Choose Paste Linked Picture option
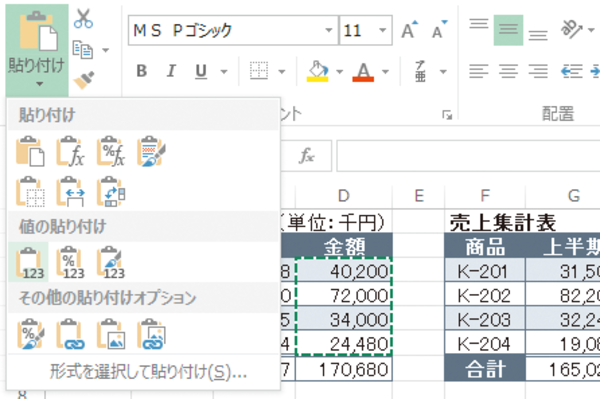Image resolution: width=600 pixels, height=399 pixels. click(151, 334)
